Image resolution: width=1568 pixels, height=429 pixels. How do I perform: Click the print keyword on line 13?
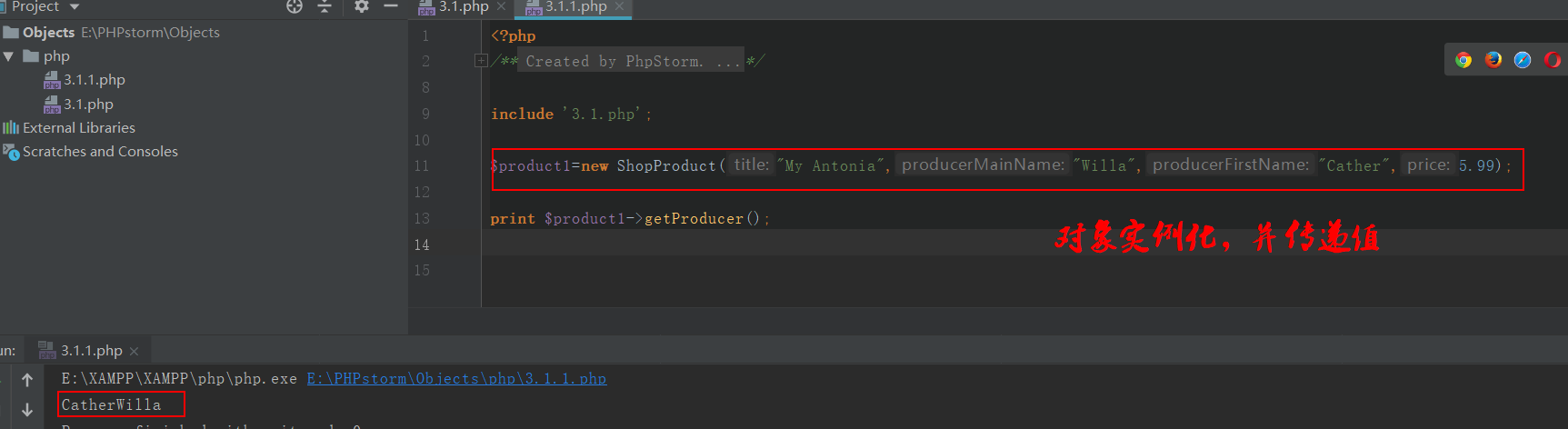tap(513, 219)
